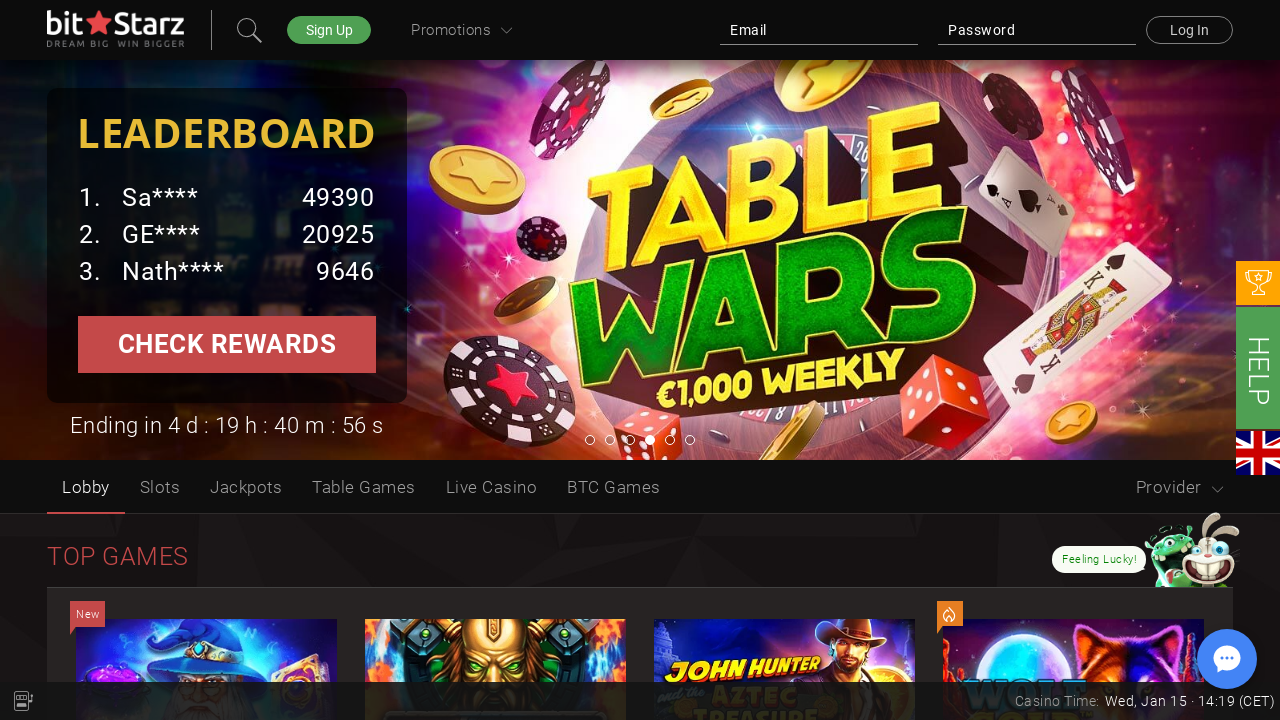Select the UK flag language icon

(x=1258, y=453)
